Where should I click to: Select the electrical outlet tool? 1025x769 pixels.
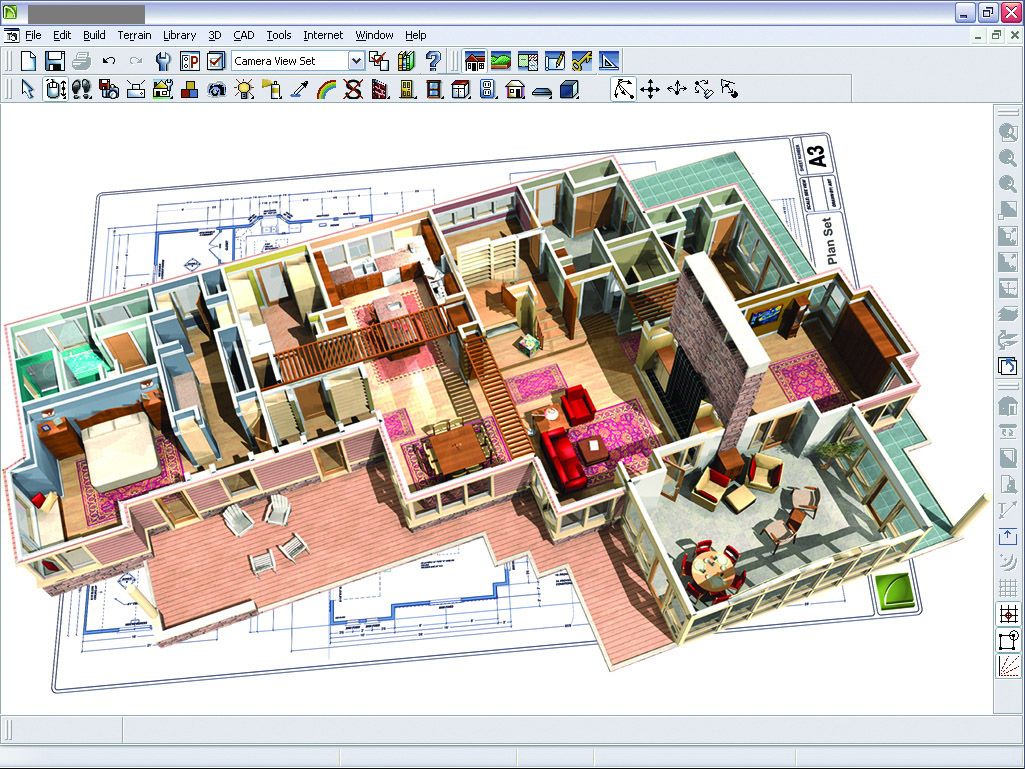coord(488,89)
